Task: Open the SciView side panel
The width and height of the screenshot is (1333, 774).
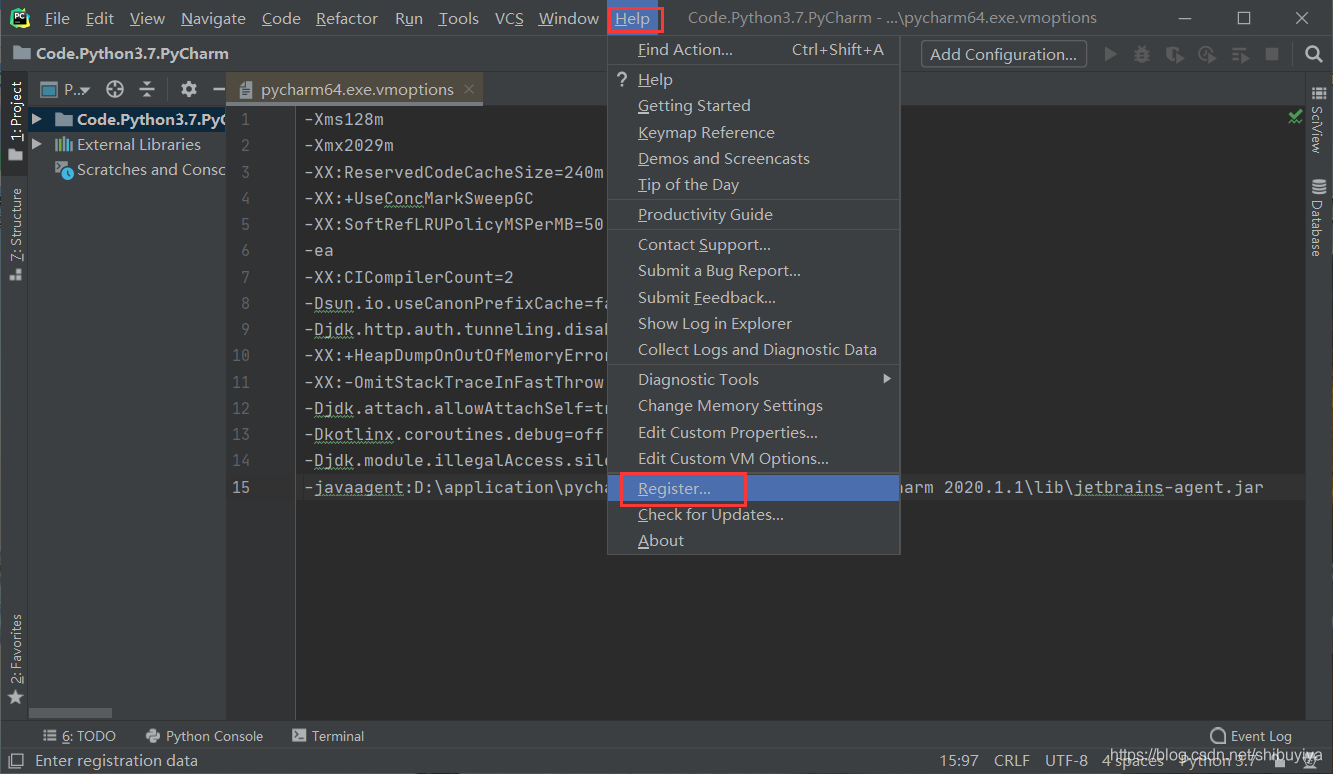Action: coord(1318,122)
